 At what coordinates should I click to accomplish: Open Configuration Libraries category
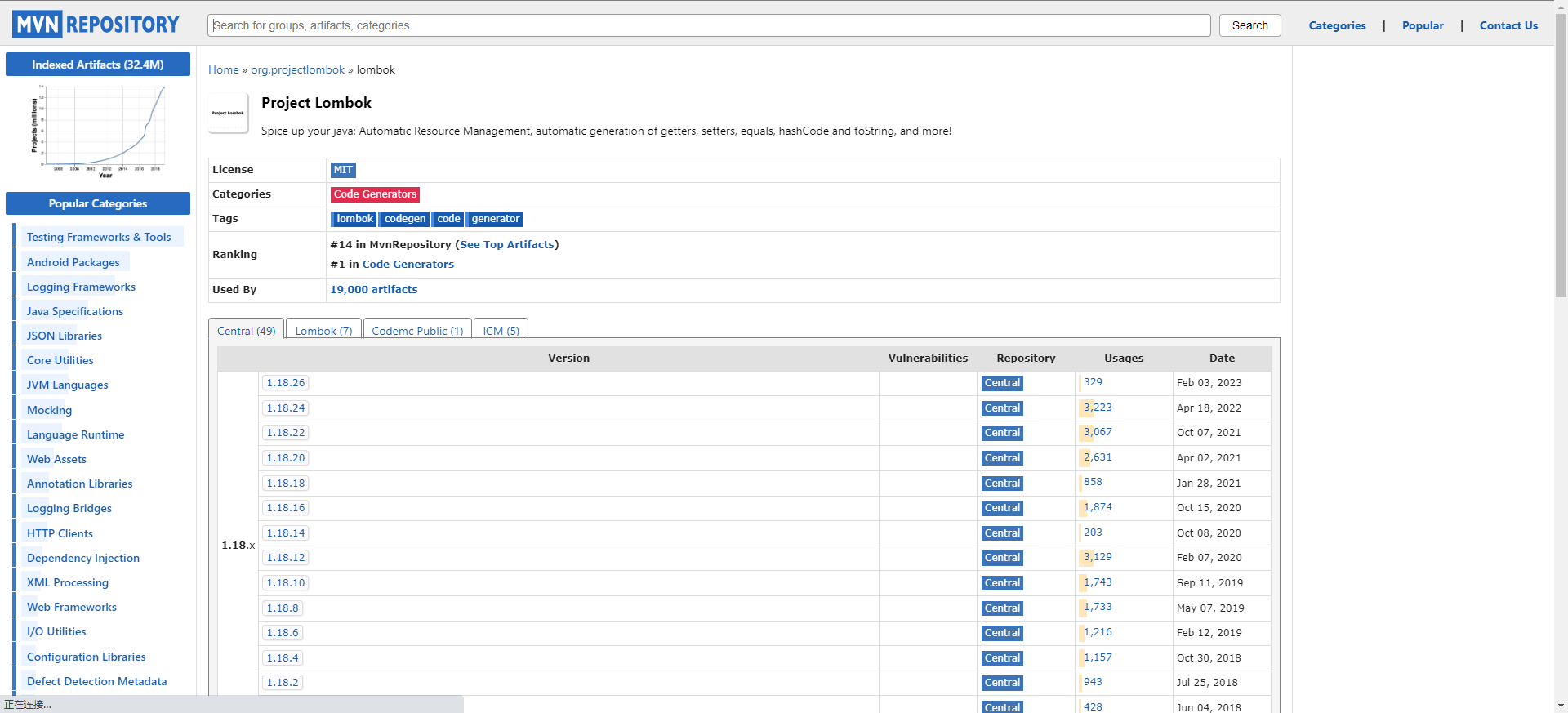87,657
